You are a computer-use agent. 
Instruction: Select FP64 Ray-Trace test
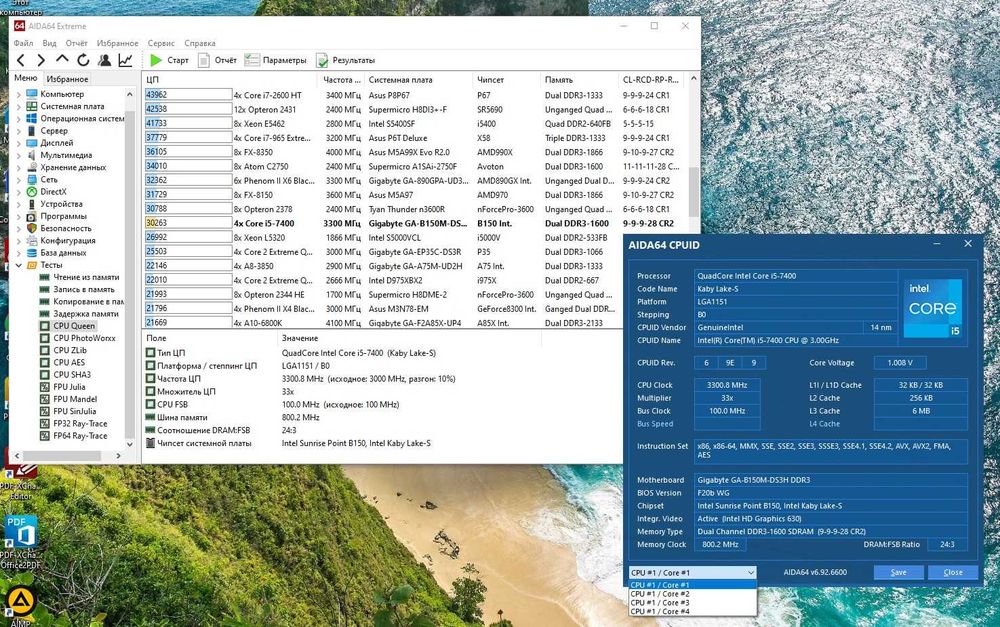(x=80, y=436)
